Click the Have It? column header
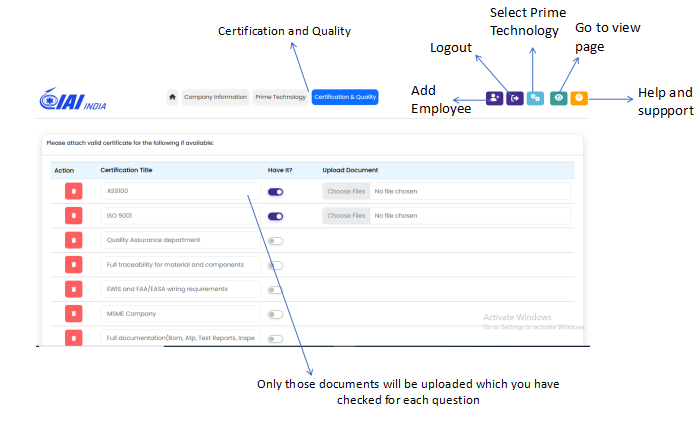Viewport: 700px width, 437px height. 280,170
